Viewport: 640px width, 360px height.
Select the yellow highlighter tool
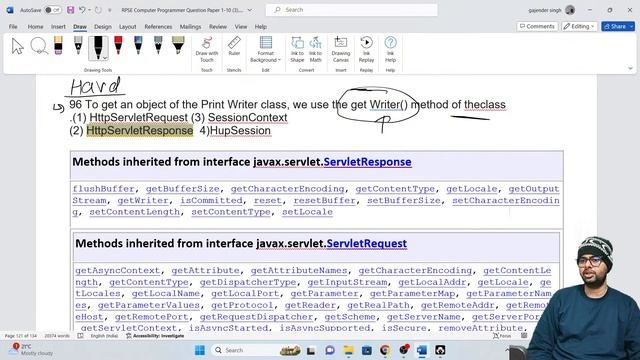click(178, 45)
